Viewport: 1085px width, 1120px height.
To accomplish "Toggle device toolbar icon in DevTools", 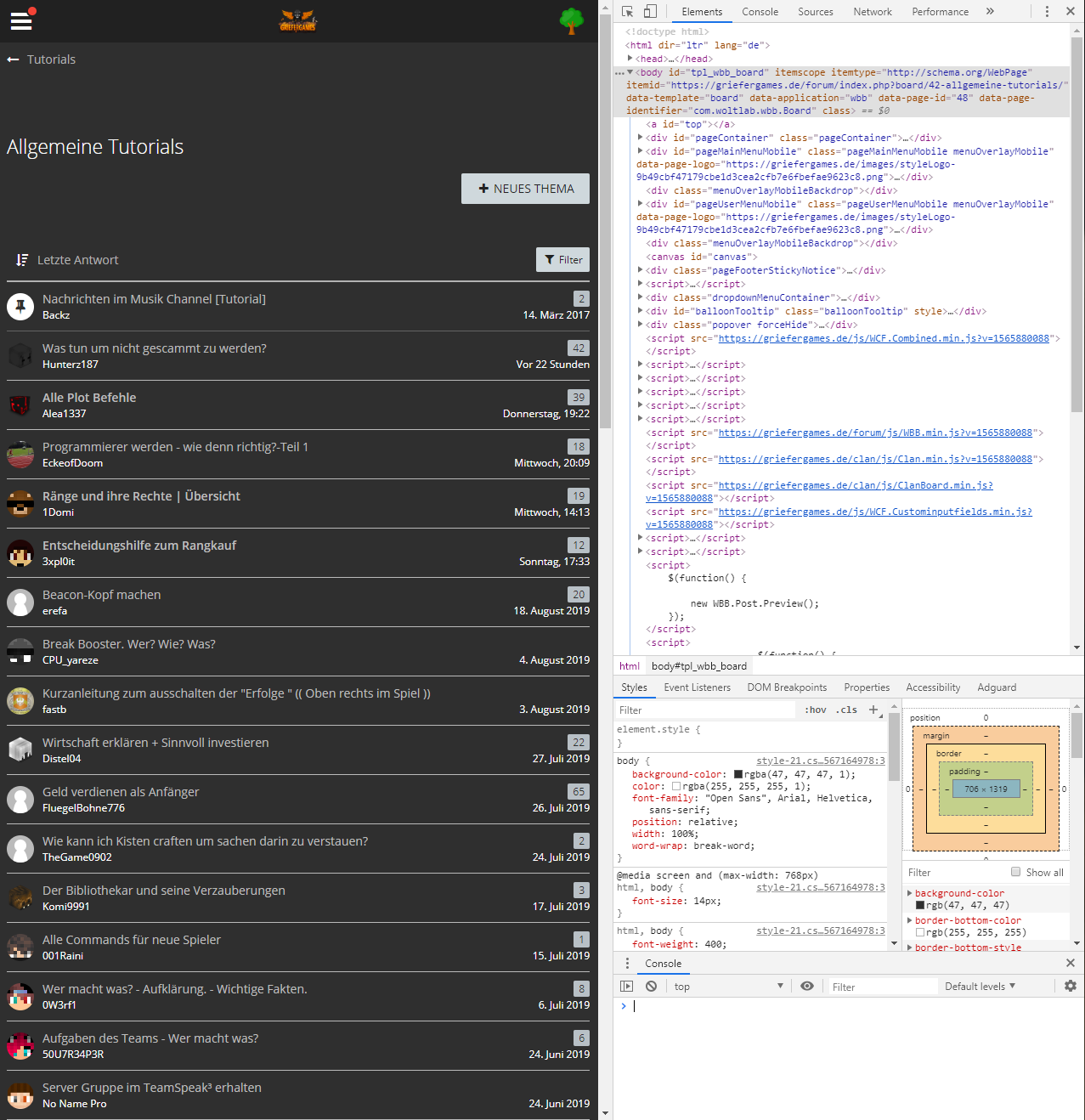I will click(650, 12).
